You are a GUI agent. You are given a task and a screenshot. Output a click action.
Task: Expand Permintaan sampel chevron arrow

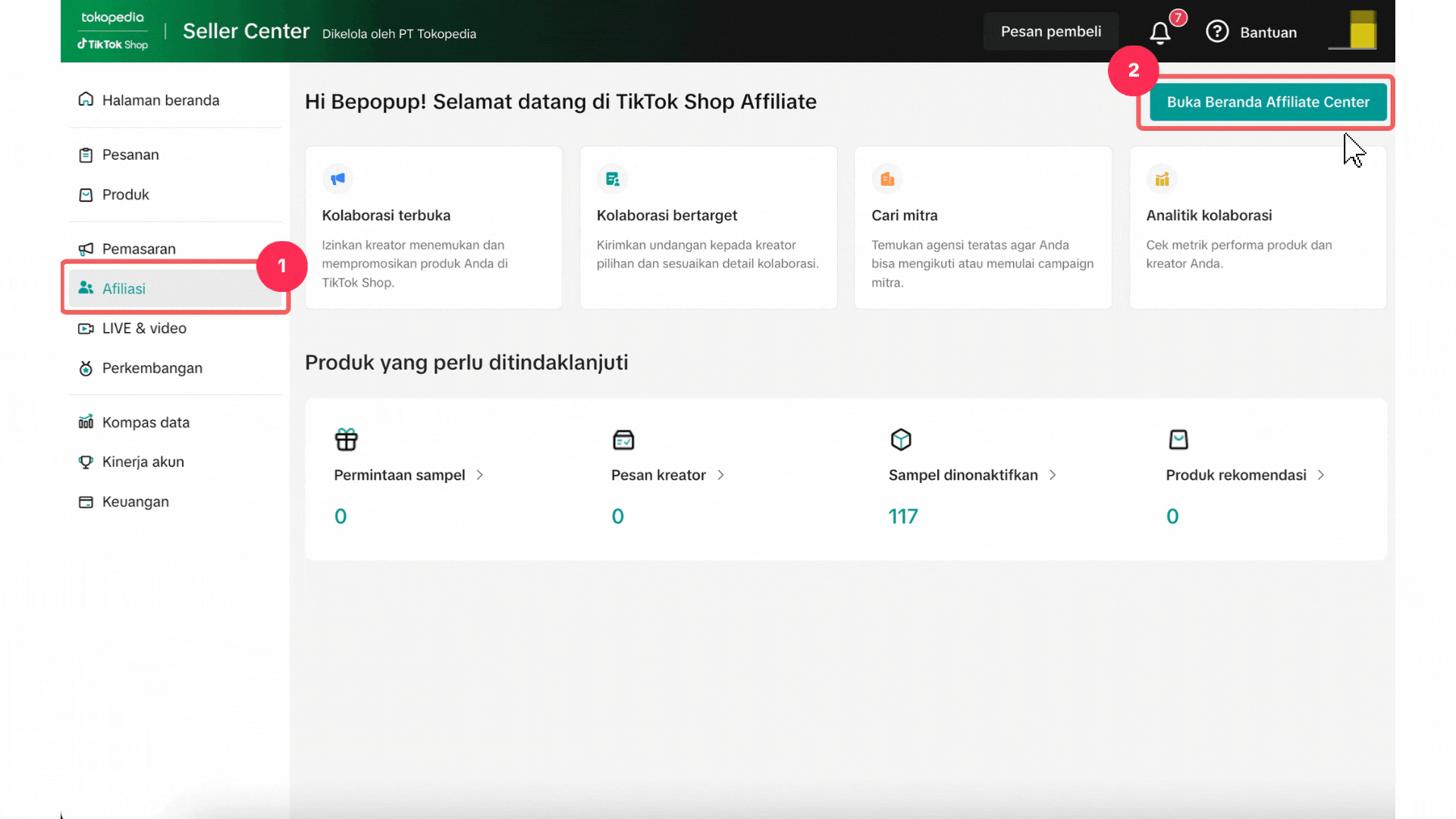[480, 475]
